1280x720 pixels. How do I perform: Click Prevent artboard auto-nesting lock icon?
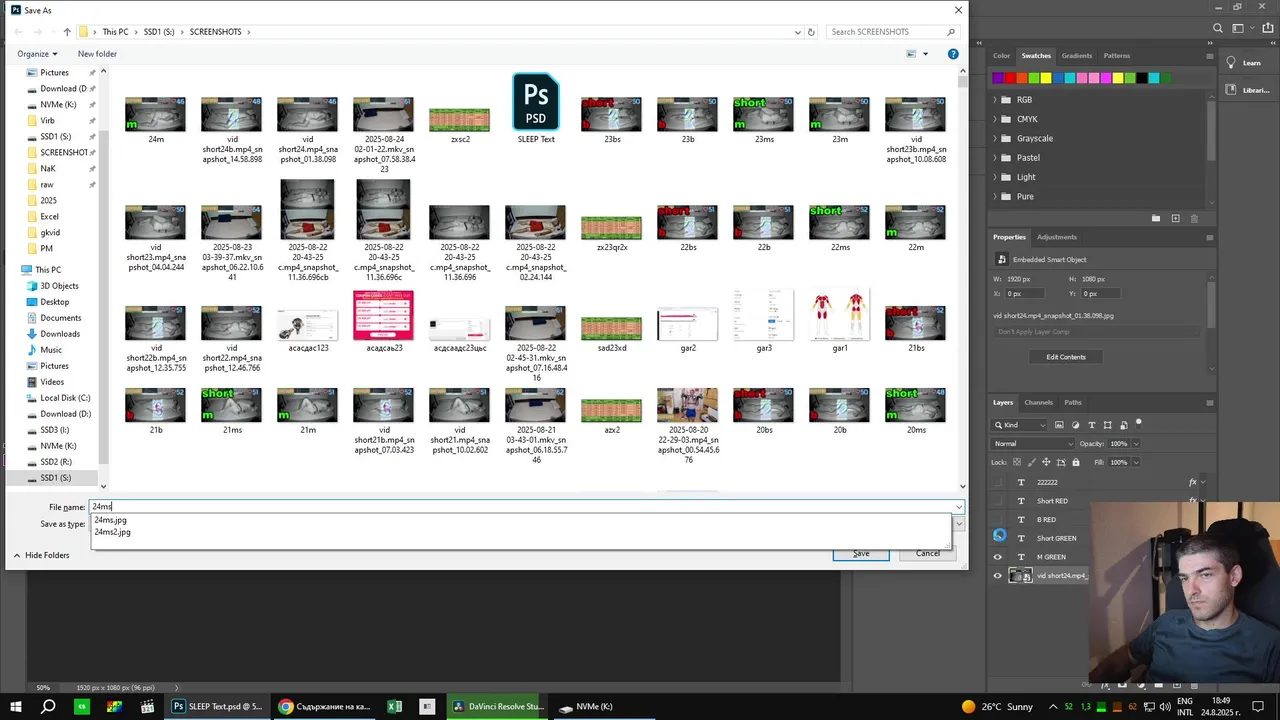coord(1061,462)
